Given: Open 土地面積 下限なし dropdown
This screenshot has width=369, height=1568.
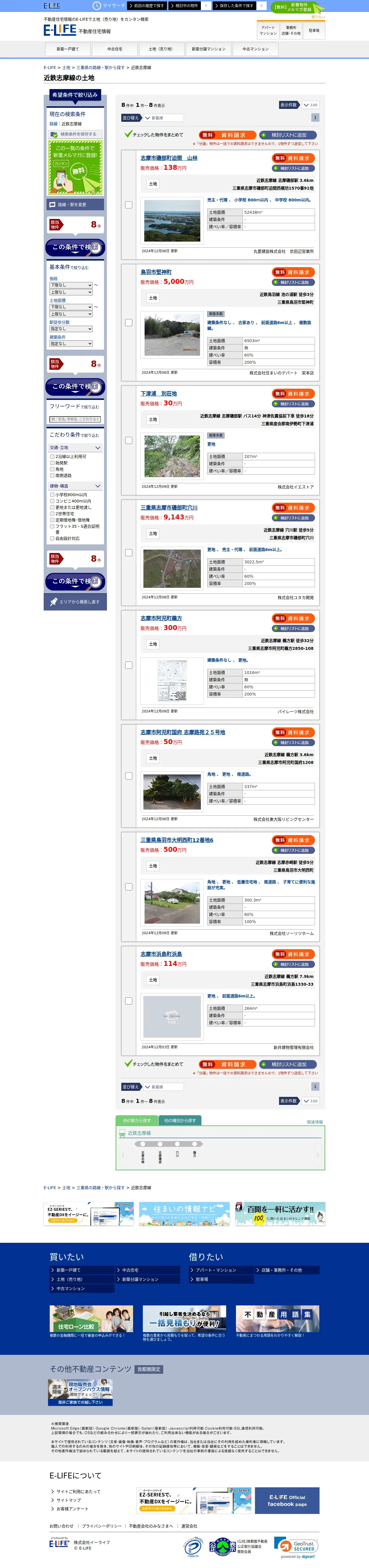Looking at the screenshot, I should click(71, 307).
